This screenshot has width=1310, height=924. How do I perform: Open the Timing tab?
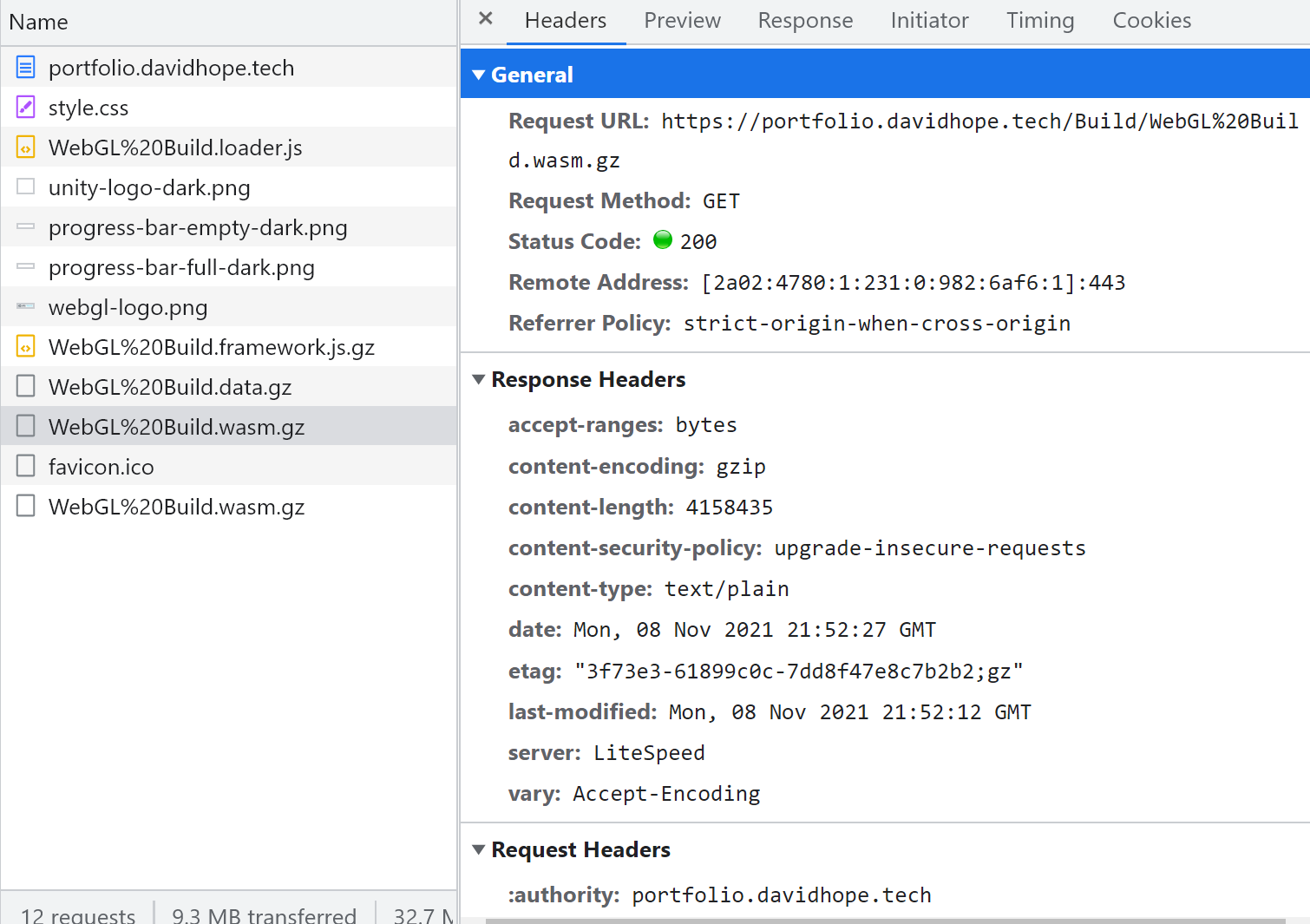[x=1040, y=21]
